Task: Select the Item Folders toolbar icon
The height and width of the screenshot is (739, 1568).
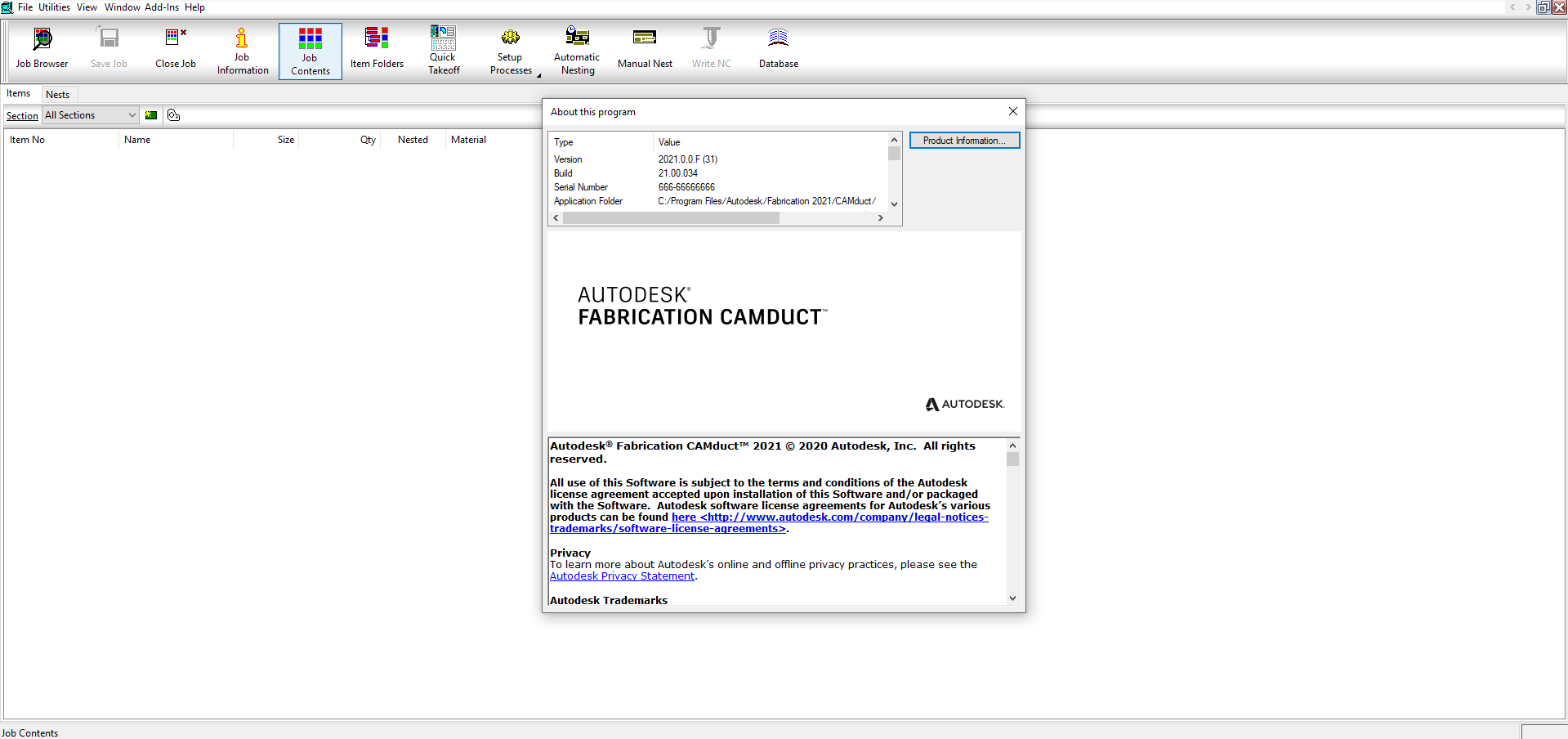Action: pyautogui.click(x=377, y=49)
